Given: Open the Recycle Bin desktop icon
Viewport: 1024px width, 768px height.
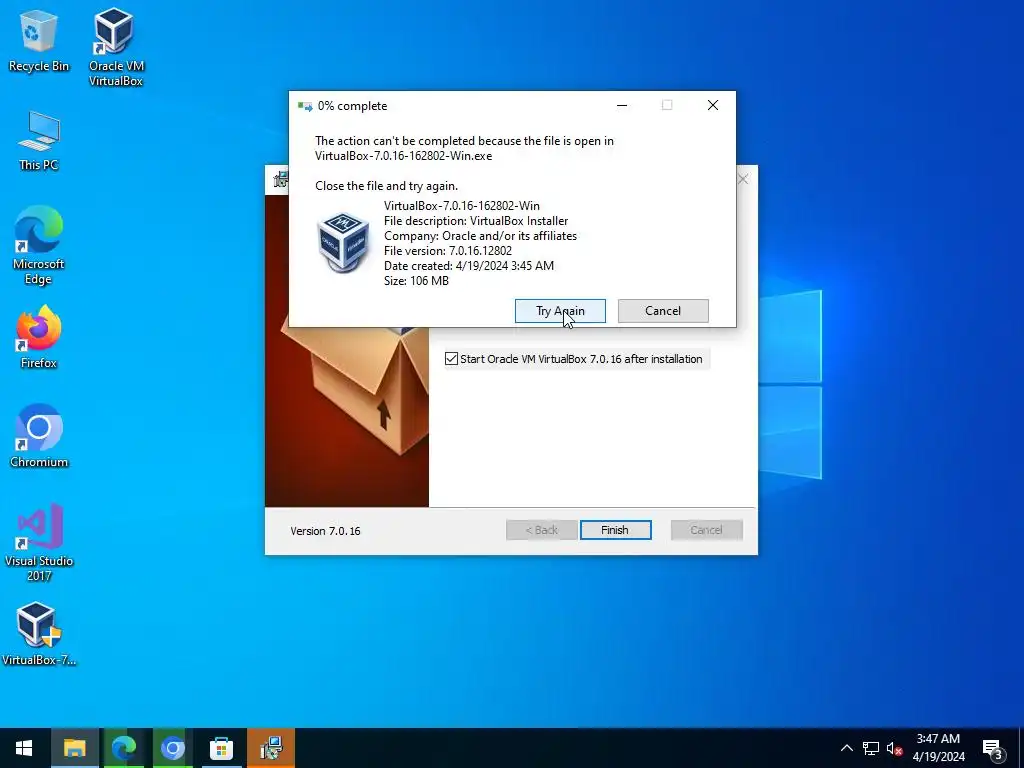Looking at the screenshot, I should pyautogui.click(x=39, y=40).
